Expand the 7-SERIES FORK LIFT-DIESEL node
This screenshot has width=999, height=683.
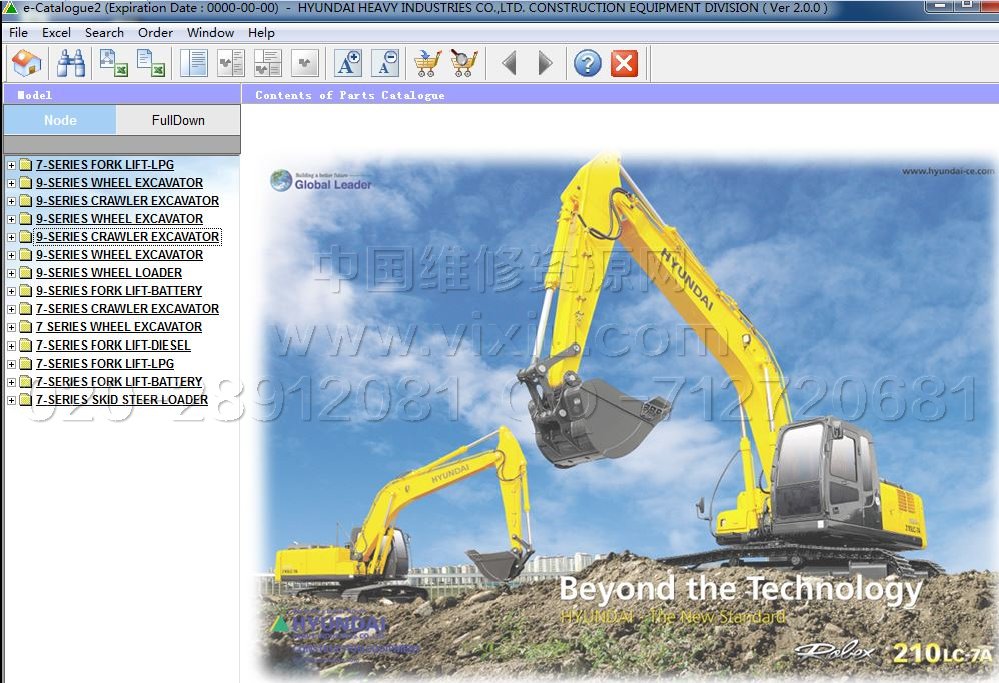tap(11, 346)
